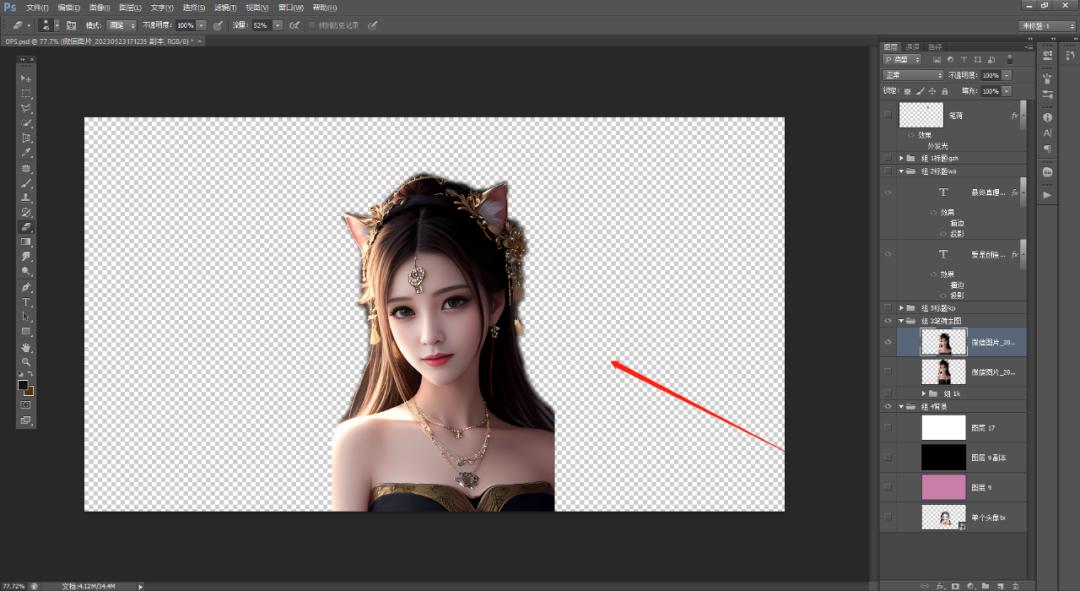The height and width of the screenshot is (591, 1080).
Task: Open the Create New Layer icon in Layers panel
Action: pyautogui.click(x=1000, y=584)
